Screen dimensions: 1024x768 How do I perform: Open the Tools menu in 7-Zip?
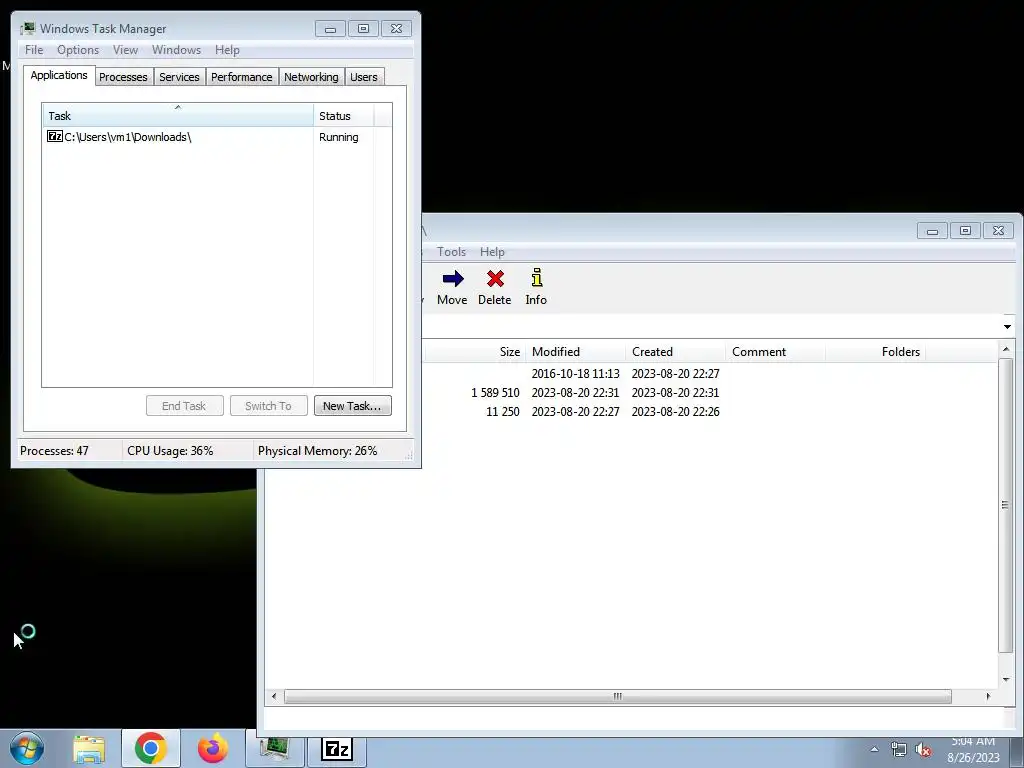pos(451,251)
